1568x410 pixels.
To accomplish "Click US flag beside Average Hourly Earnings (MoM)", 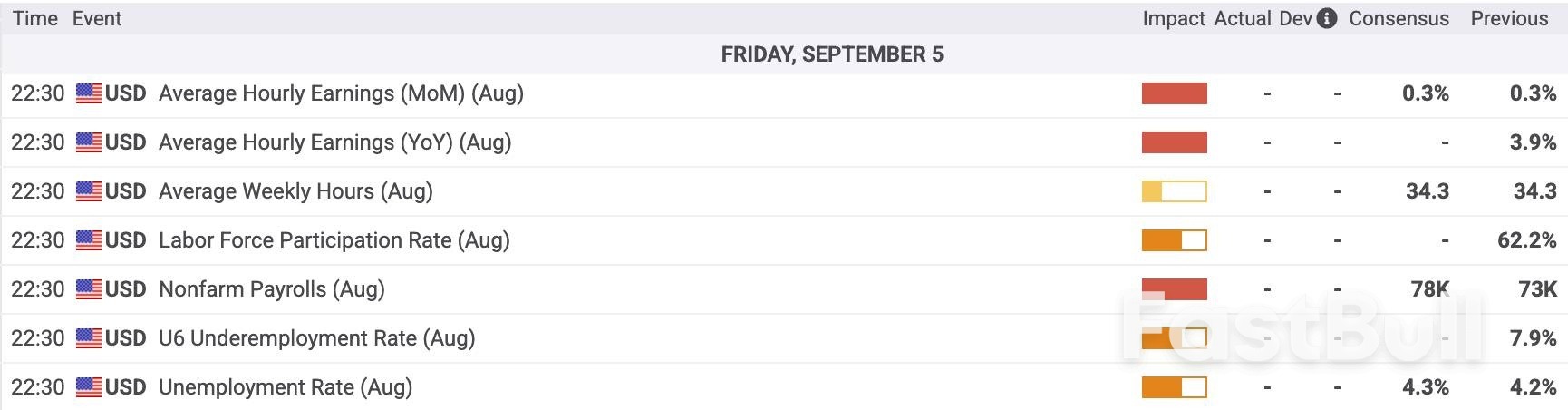I will (89, 93).
